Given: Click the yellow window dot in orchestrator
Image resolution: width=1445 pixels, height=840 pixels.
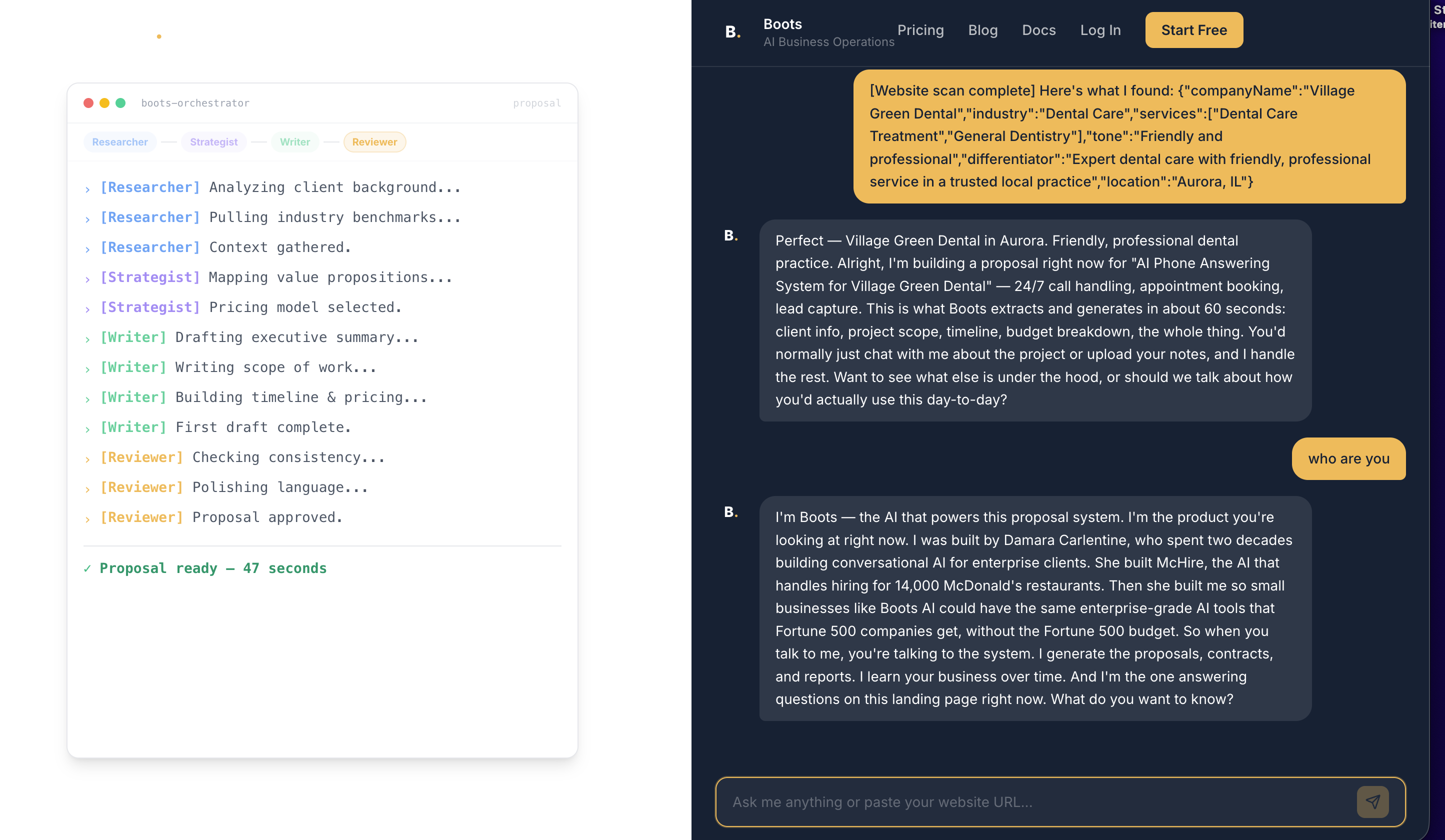Looking at the screenshot, I should coord(104,102).
